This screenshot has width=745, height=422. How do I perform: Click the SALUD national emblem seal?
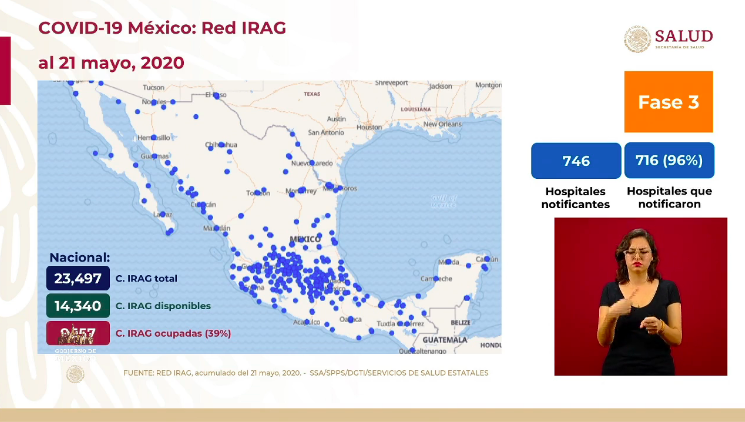coord(637,39)
